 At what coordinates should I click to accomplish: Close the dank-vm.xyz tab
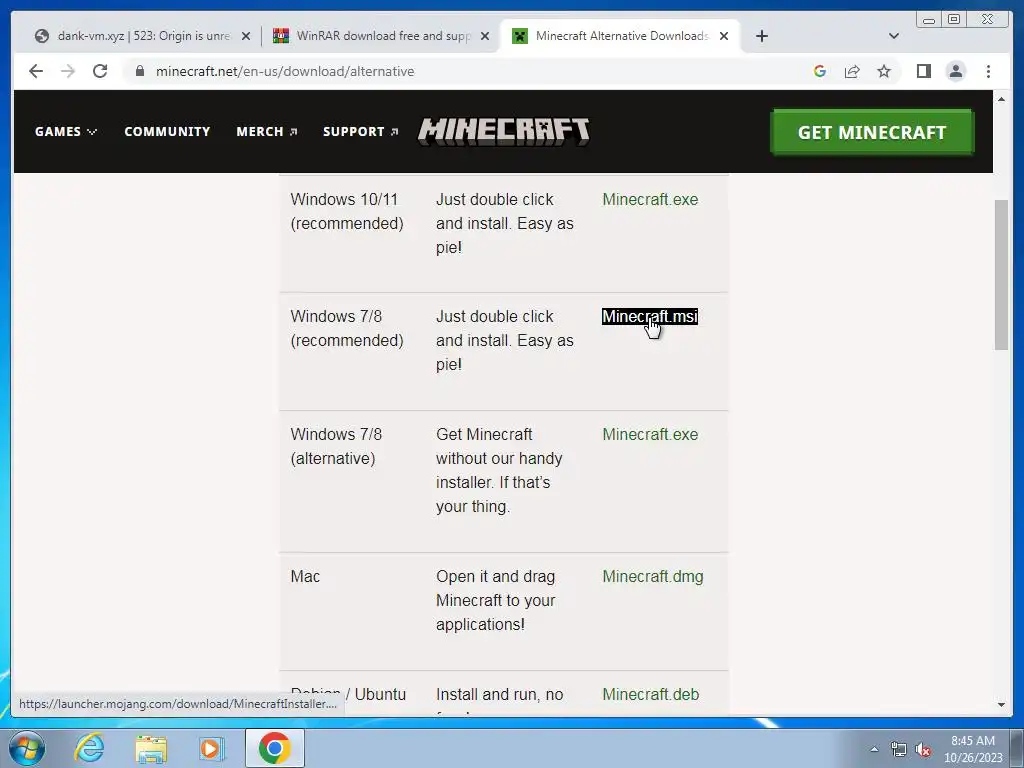pos(246,37)
